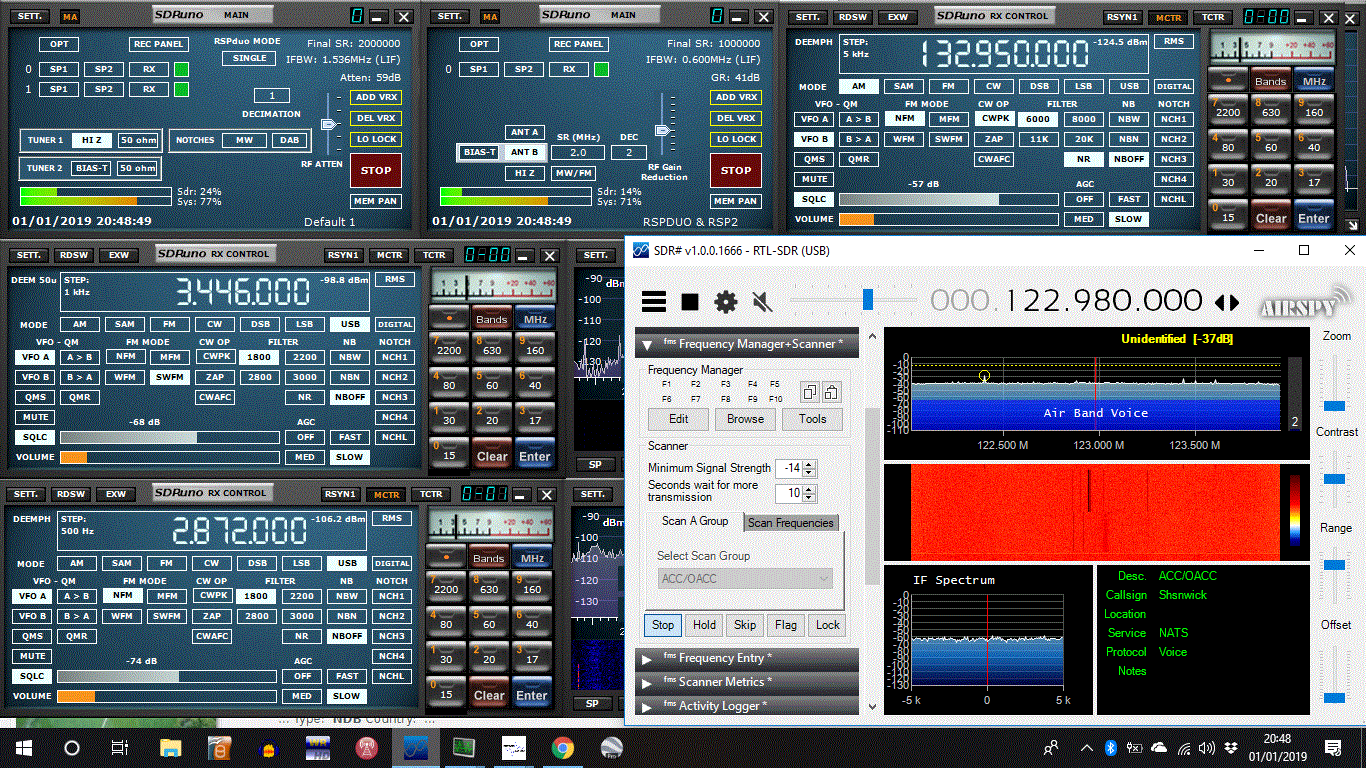Viewport: 1366px width, 768px height.
Task: Click the tuning arrows beside 122.980.000
Action: (1226, 302)
